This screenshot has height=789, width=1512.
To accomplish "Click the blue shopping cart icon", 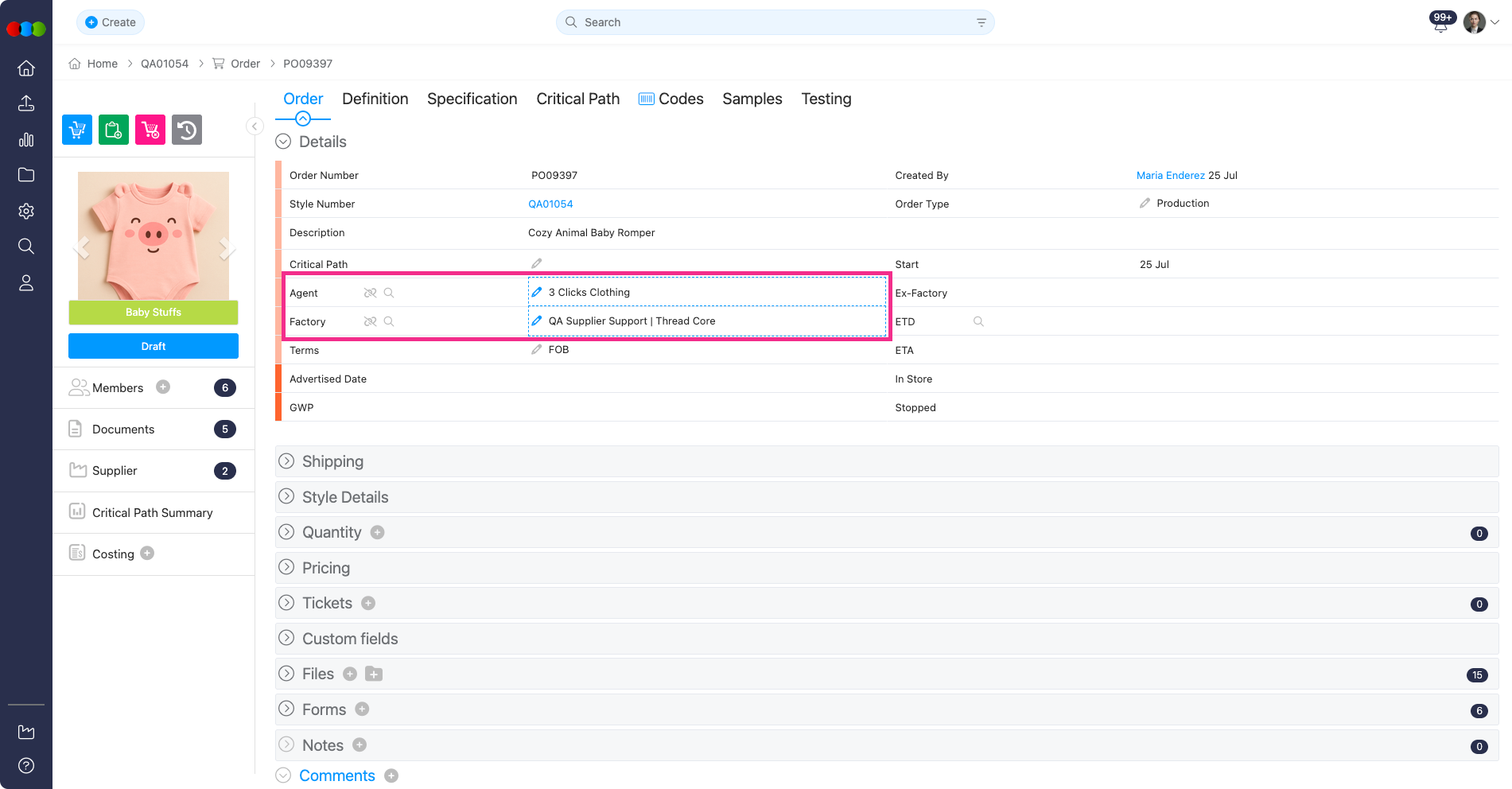I will pos(77,130).
